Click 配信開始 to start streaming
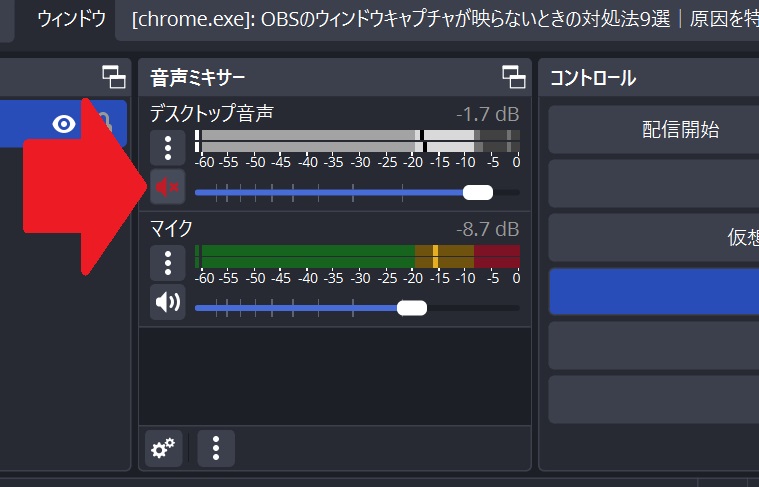 click(654, 130)
